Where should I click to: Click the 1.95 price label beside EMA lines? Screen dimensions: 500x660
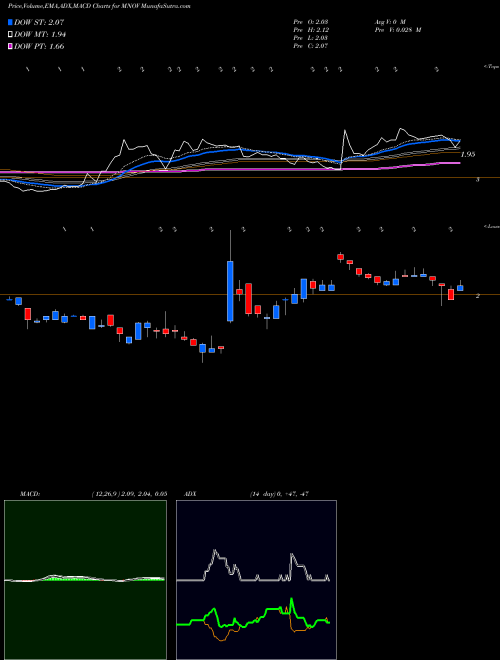[x=468, y=154]
